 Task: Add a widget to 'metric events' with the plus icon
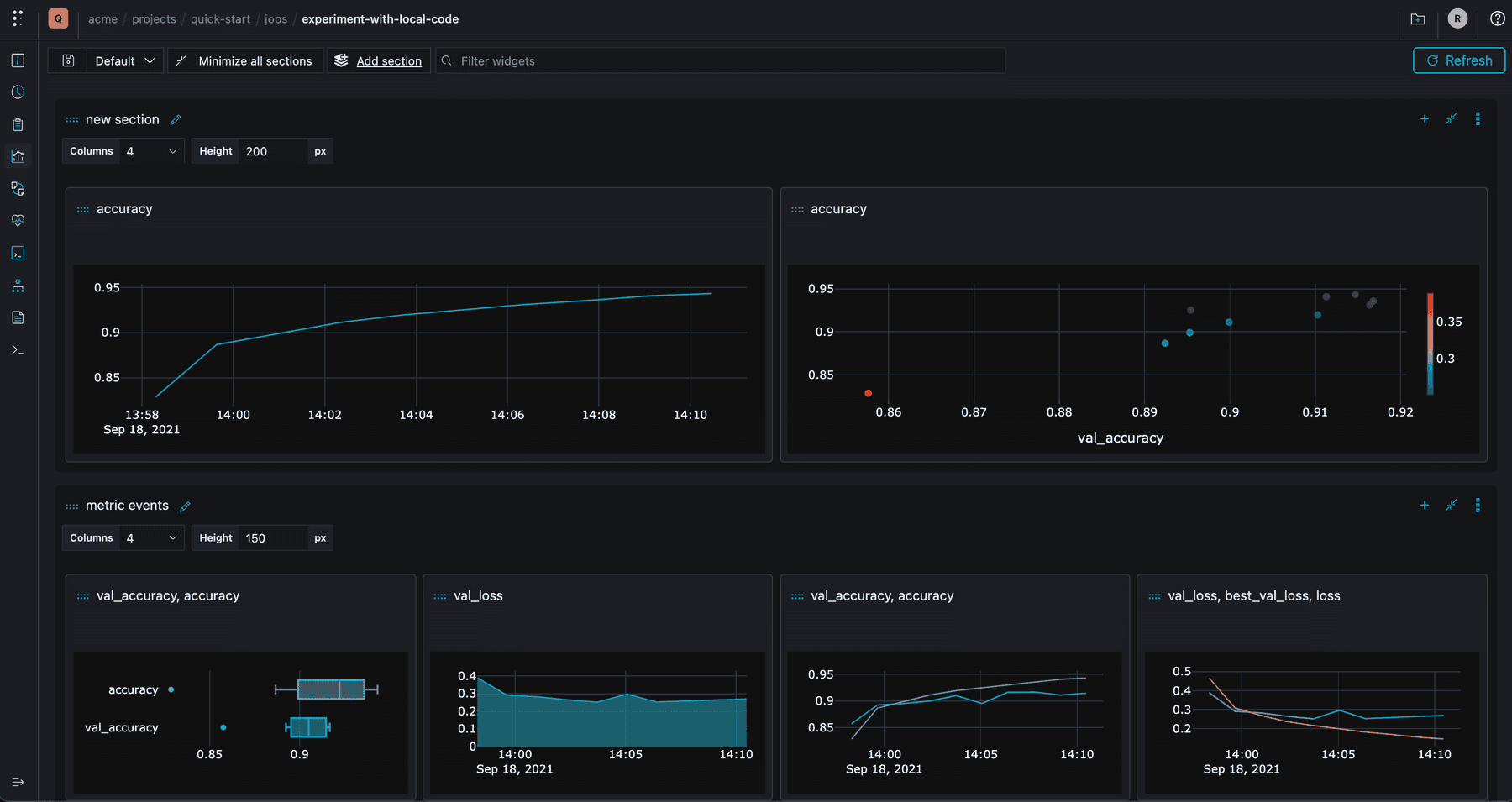[1425, 505]
